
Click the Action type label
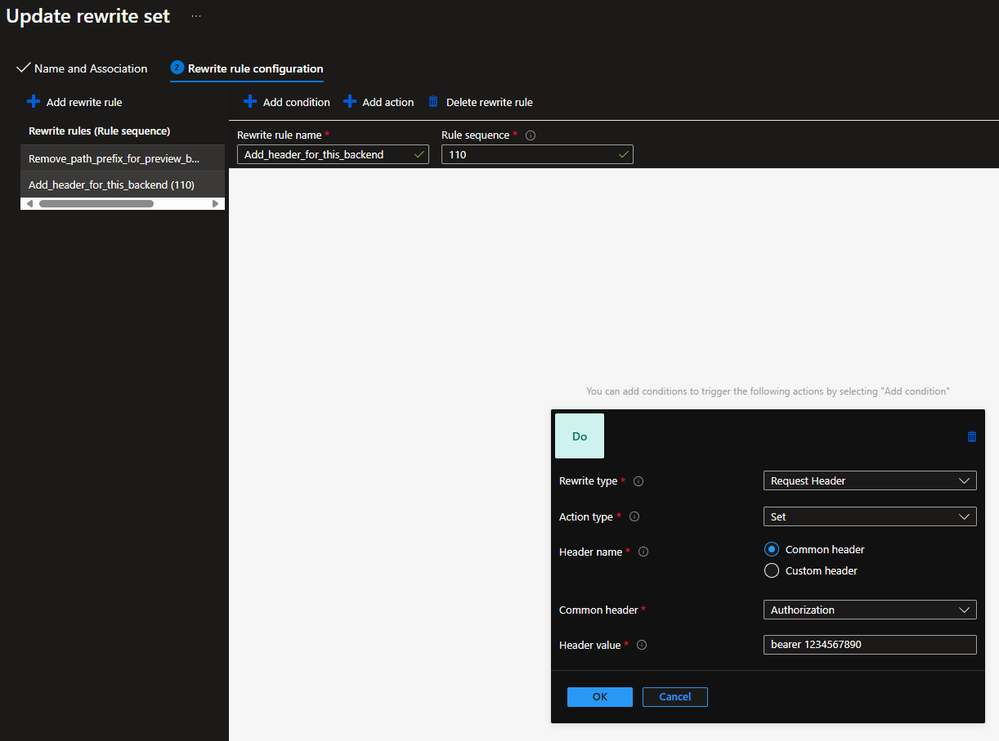pos(586,517)
